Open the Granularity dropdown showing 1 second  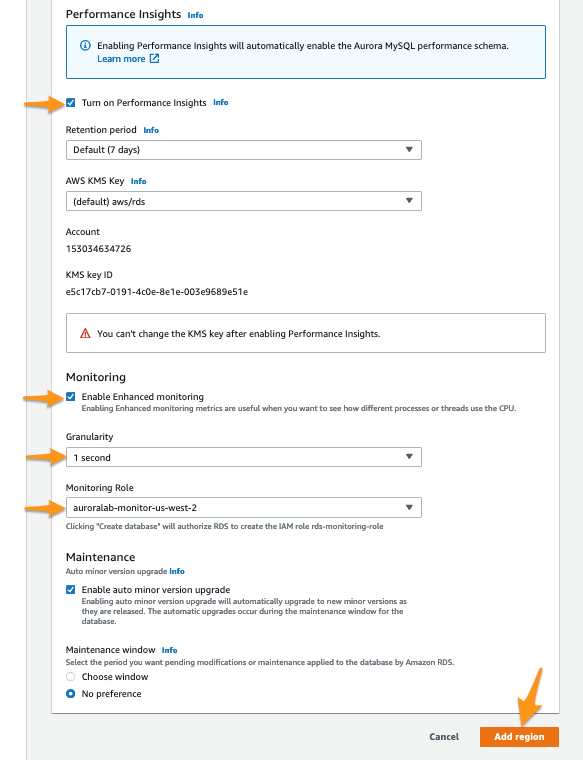(x=244, y=457)
